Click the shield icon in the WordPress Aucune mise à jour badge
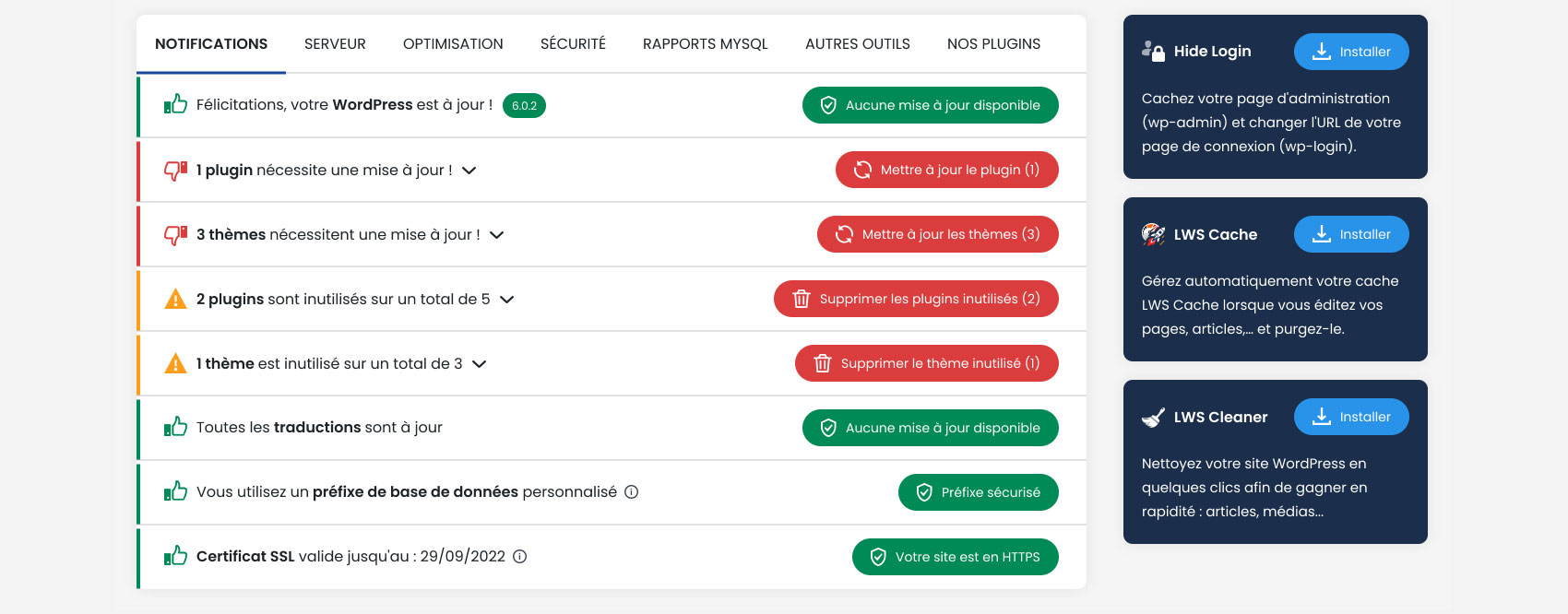1568x614 pixels. [x=828, y=105]
